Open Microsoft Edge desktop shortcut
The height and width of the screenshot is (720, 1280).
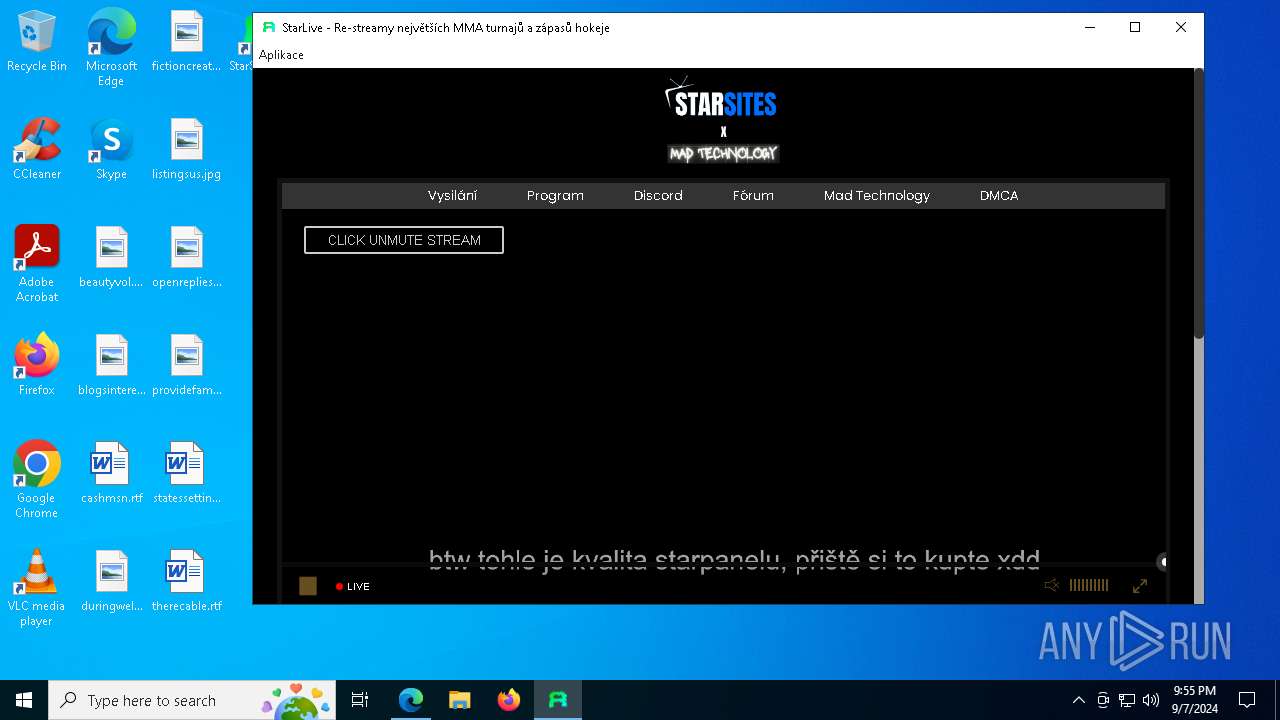[x=111, y=47]
